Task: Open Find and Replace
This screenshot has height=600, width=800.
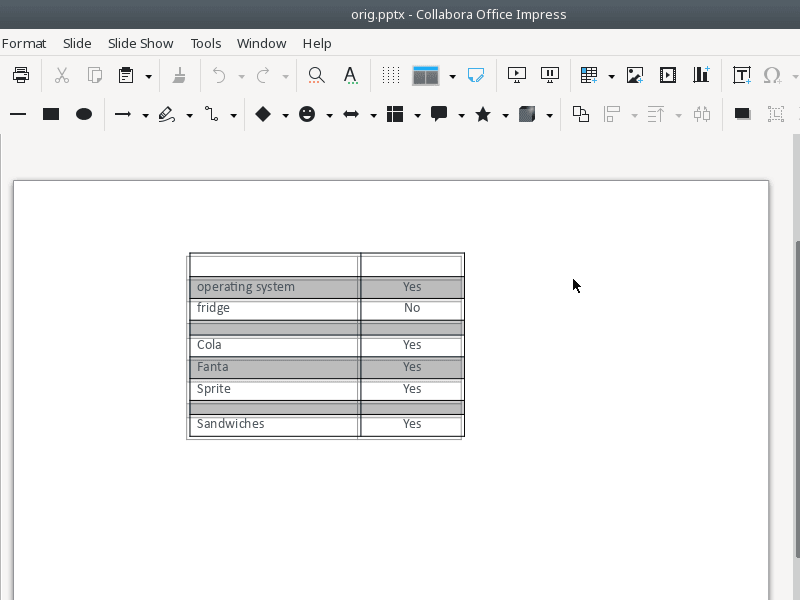Action: tap(316, 74)
